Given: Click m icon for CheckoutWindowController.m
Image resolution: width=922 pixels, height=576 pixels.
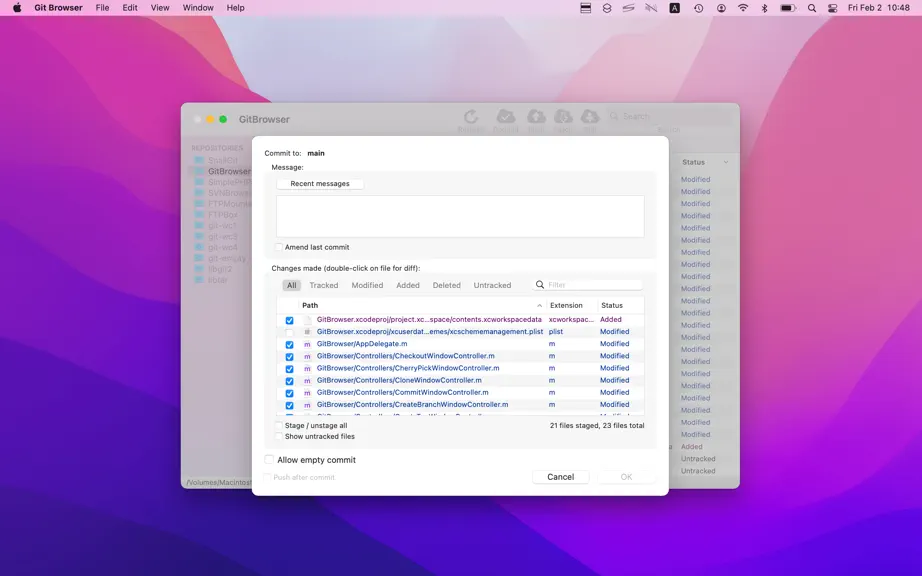Looking at the screenshot, I should point(307,356).
